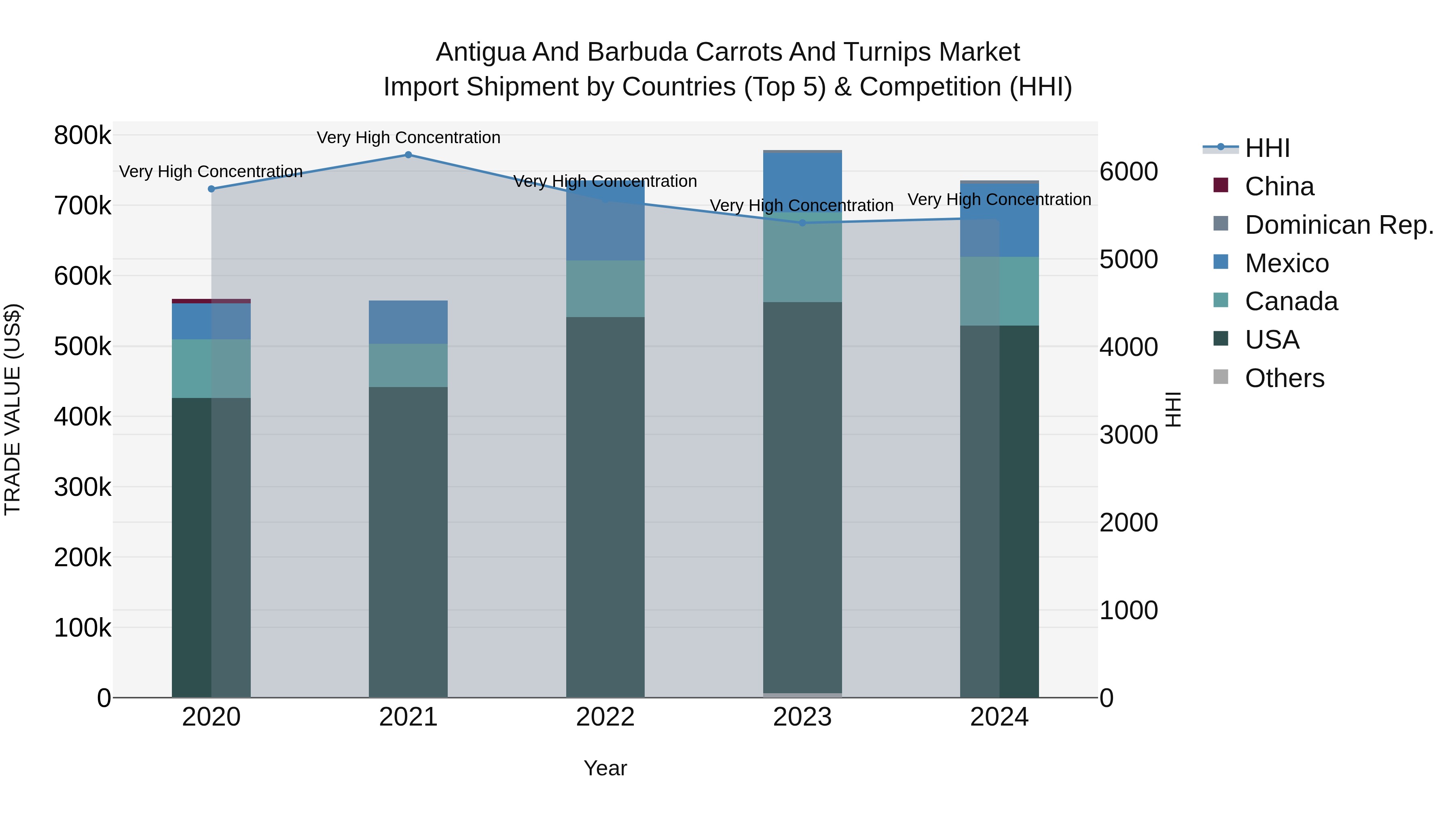Toggle Others series in the legend
Viewport: 1456px width, 819px height.
(x=1269, y=378)
